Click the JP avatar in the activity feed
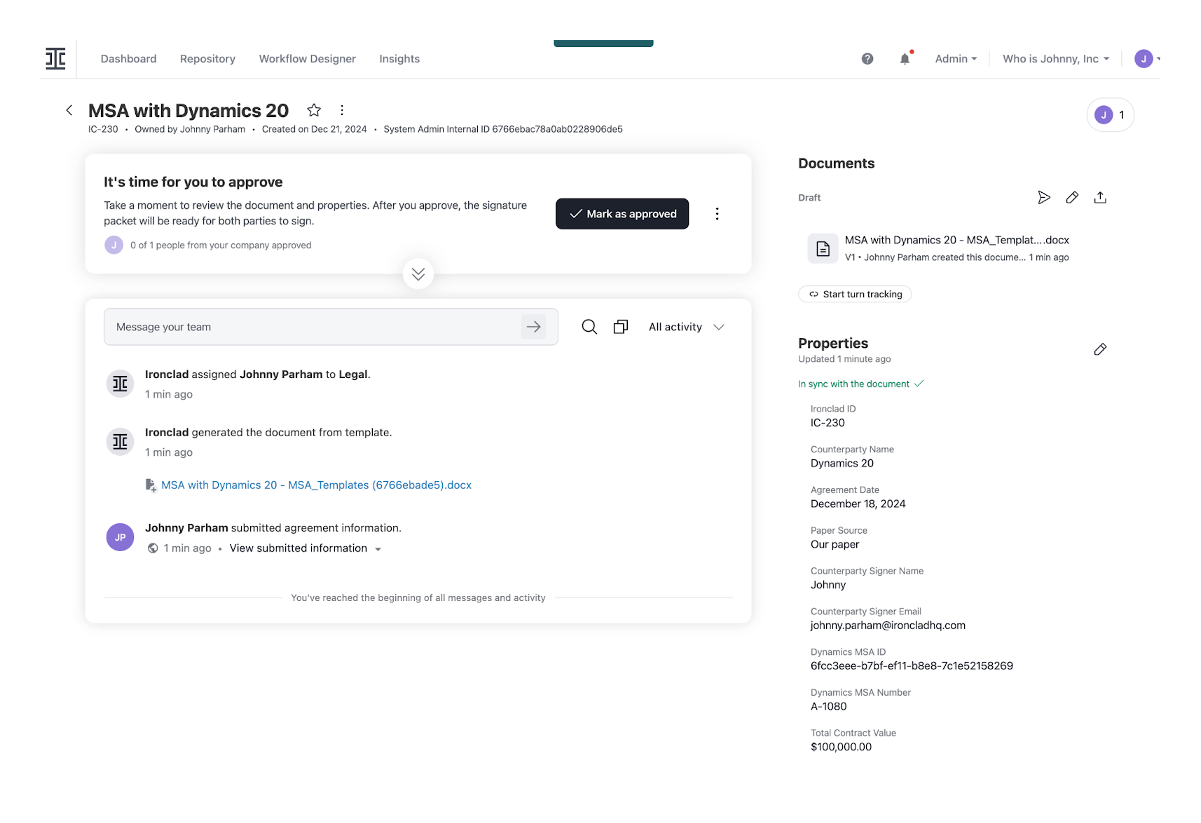This screenshot has height=823, width=1201. coord(120,537)
